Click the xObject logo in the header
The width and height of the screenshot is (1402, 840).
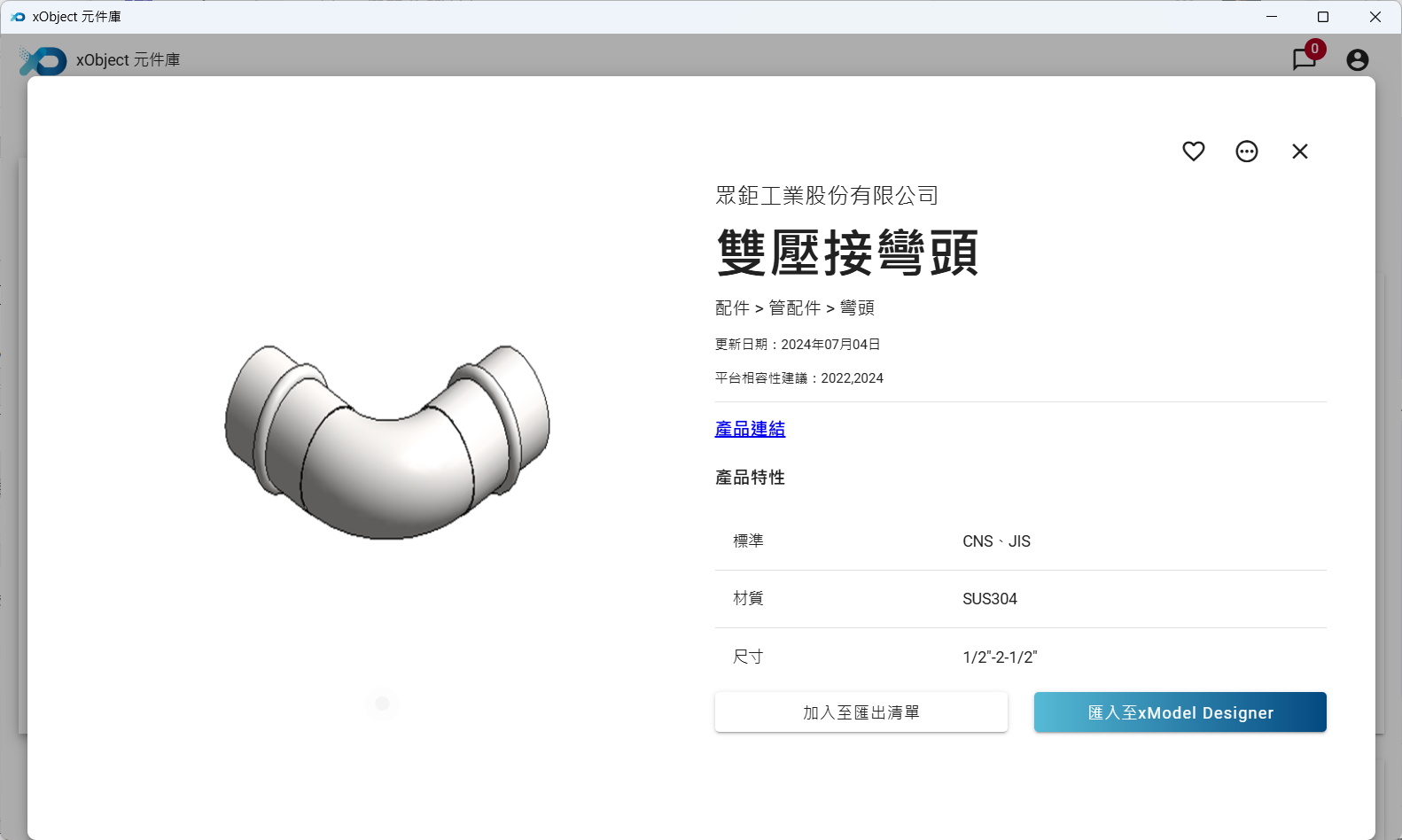pyautogui.click(x=43, y=60)
